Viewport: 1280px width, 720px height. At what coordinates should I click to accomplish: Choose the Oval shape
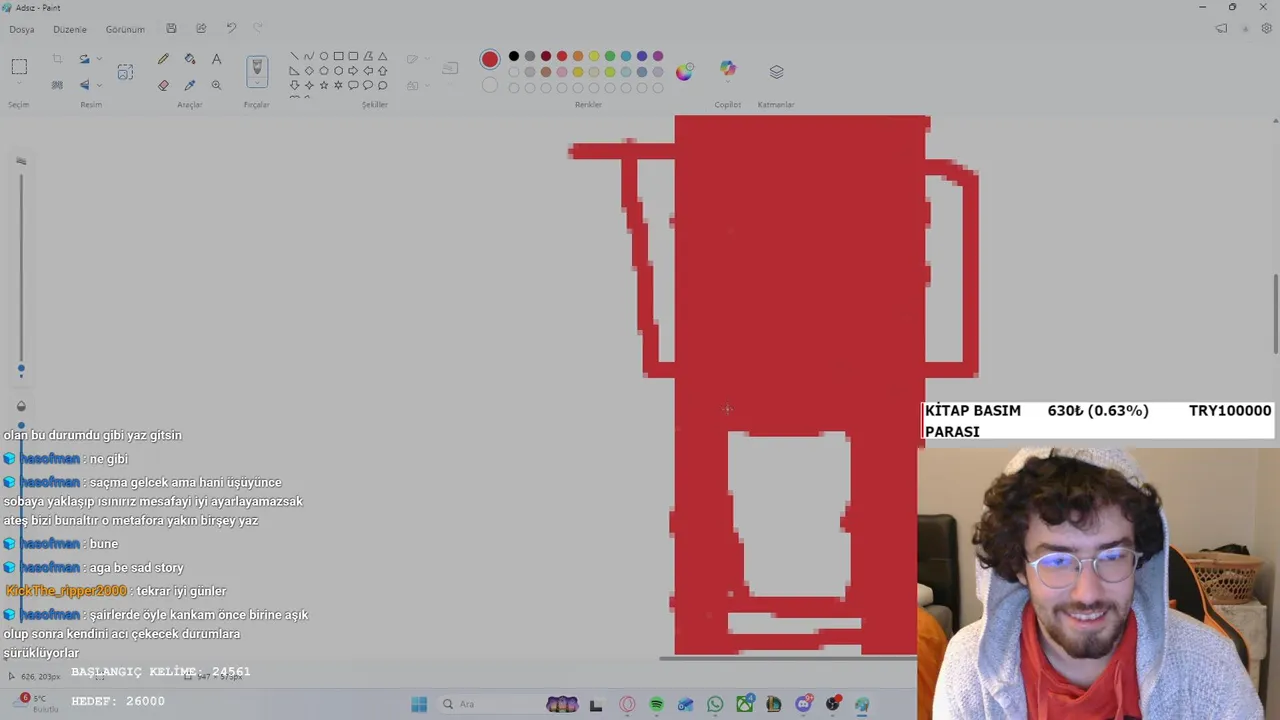(323, 56)
